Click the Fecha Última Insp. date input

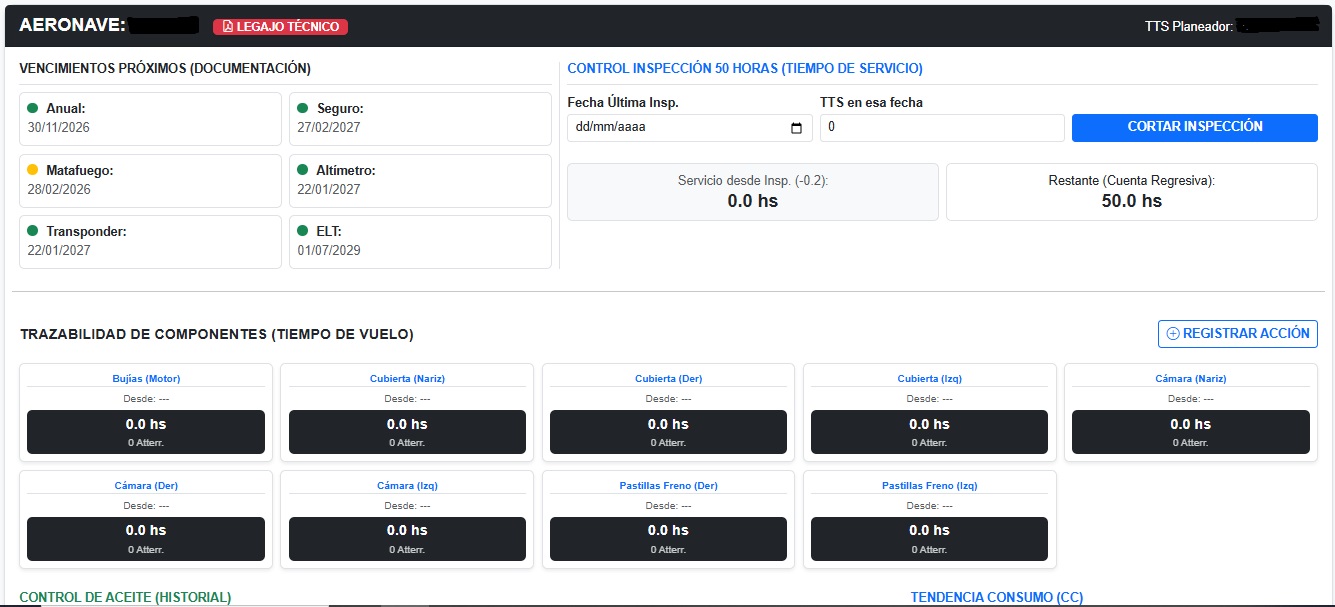point(677,128)
